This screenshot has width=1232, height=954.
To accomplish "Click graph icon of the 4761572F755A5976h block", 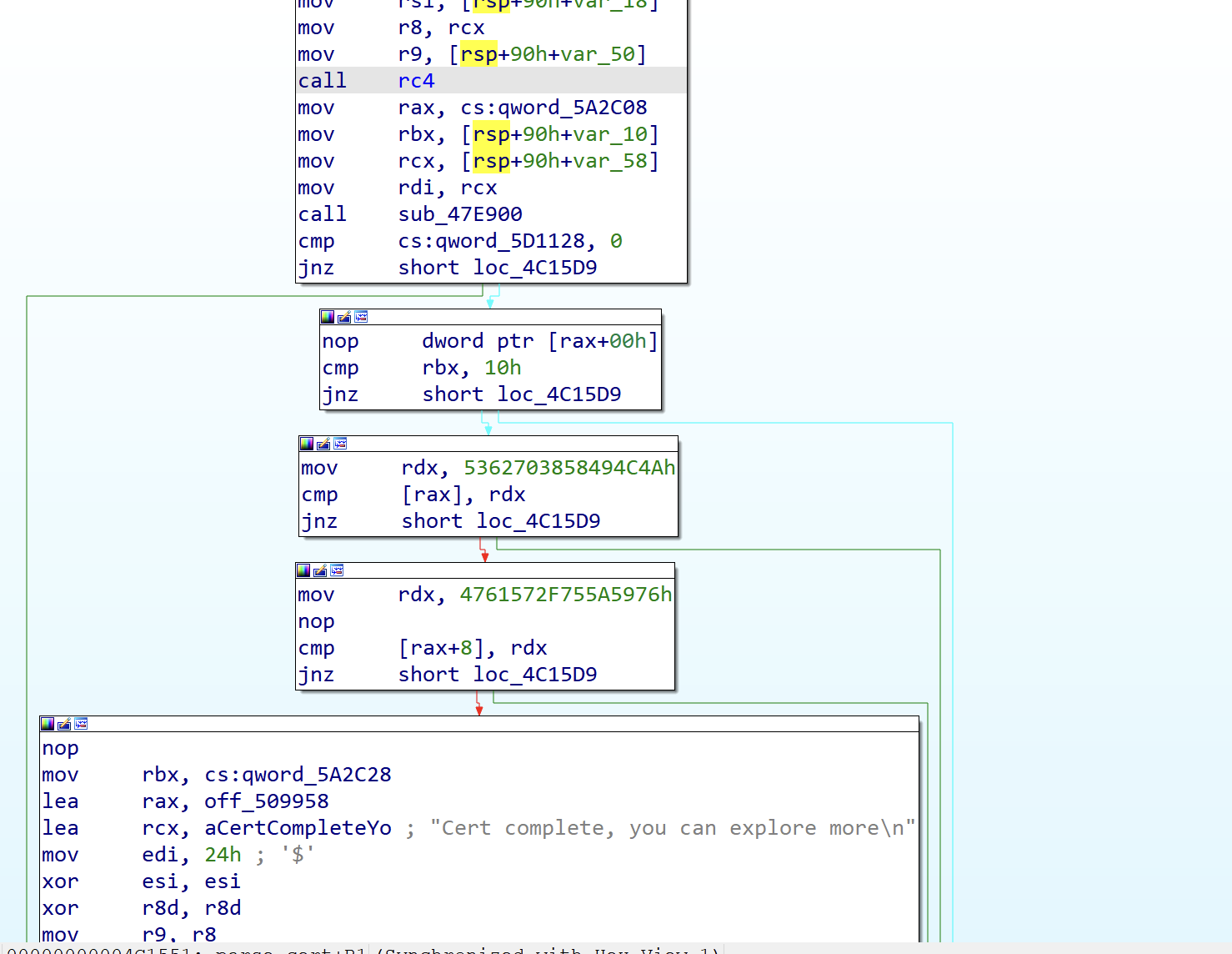I will [337, 570].
